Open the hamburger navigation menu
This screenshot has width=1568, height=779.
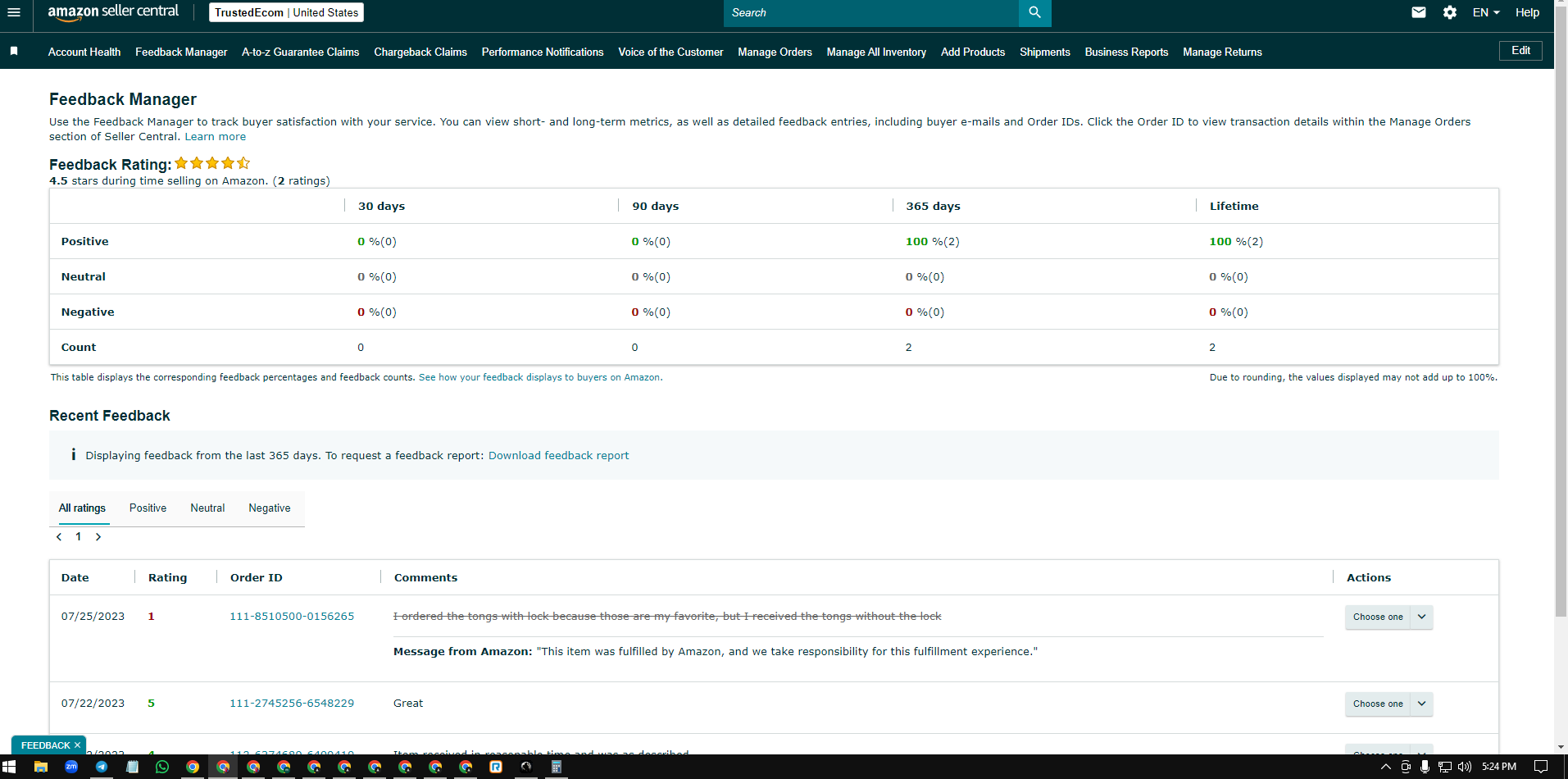(13, 12)
